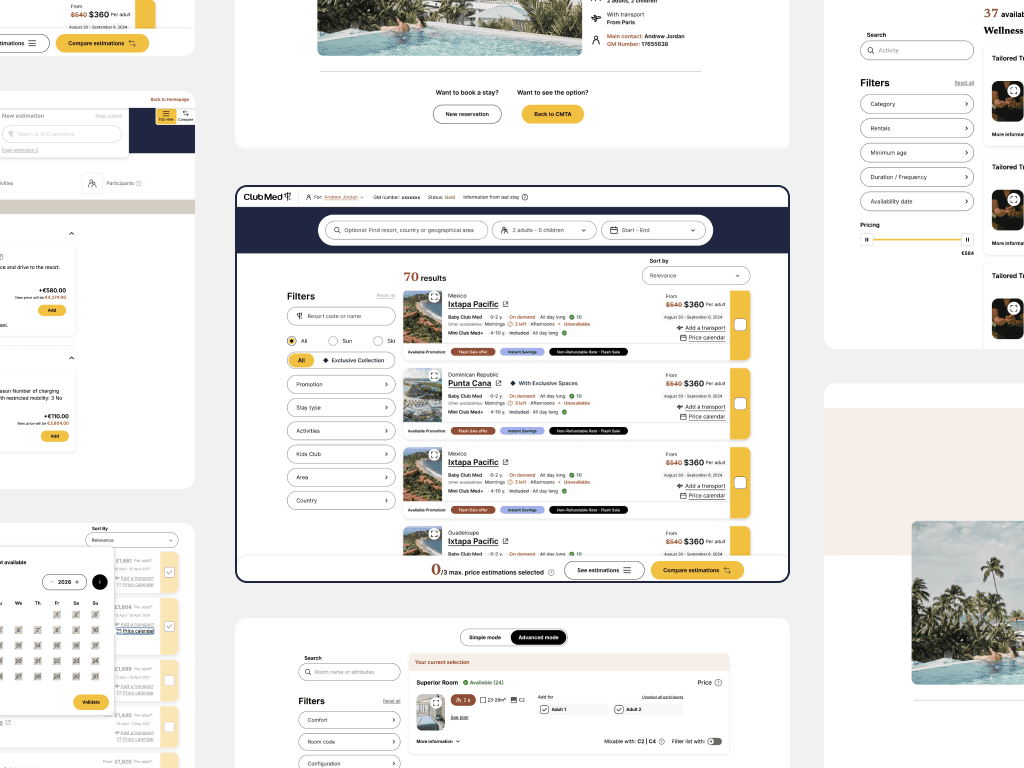1024x768 pixels.
Task: Click the next month arrow in calendar panel
Action: (99, 582)
